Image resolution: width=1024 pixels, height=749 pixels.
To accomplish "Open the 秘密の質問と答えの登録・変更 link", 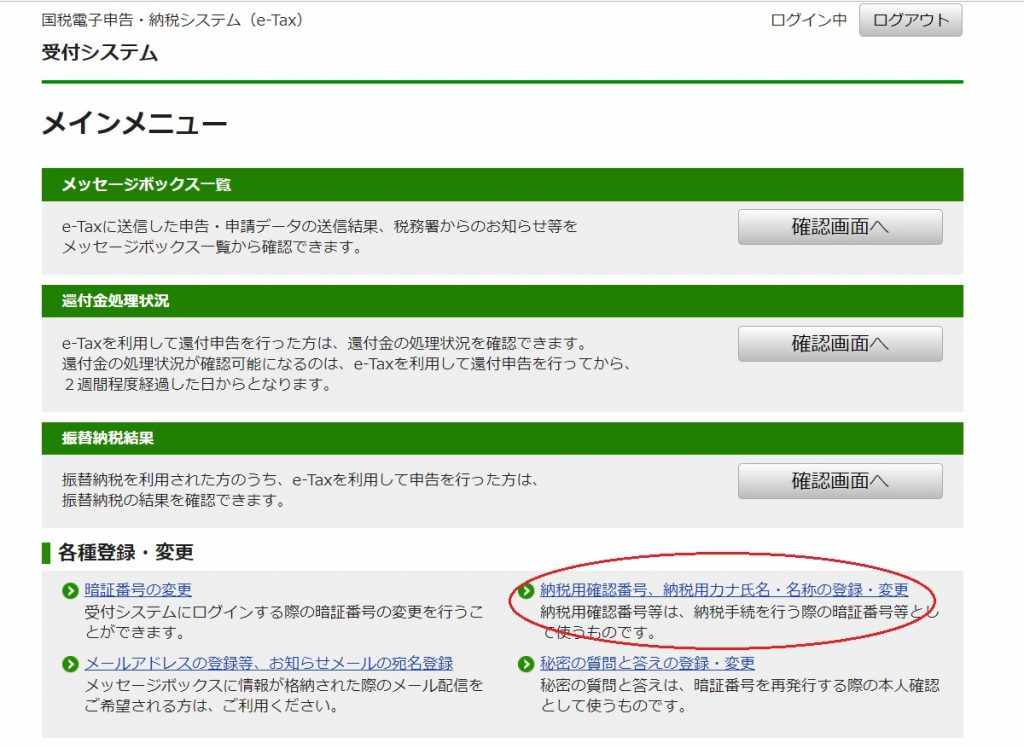I will tap(647, 663).
